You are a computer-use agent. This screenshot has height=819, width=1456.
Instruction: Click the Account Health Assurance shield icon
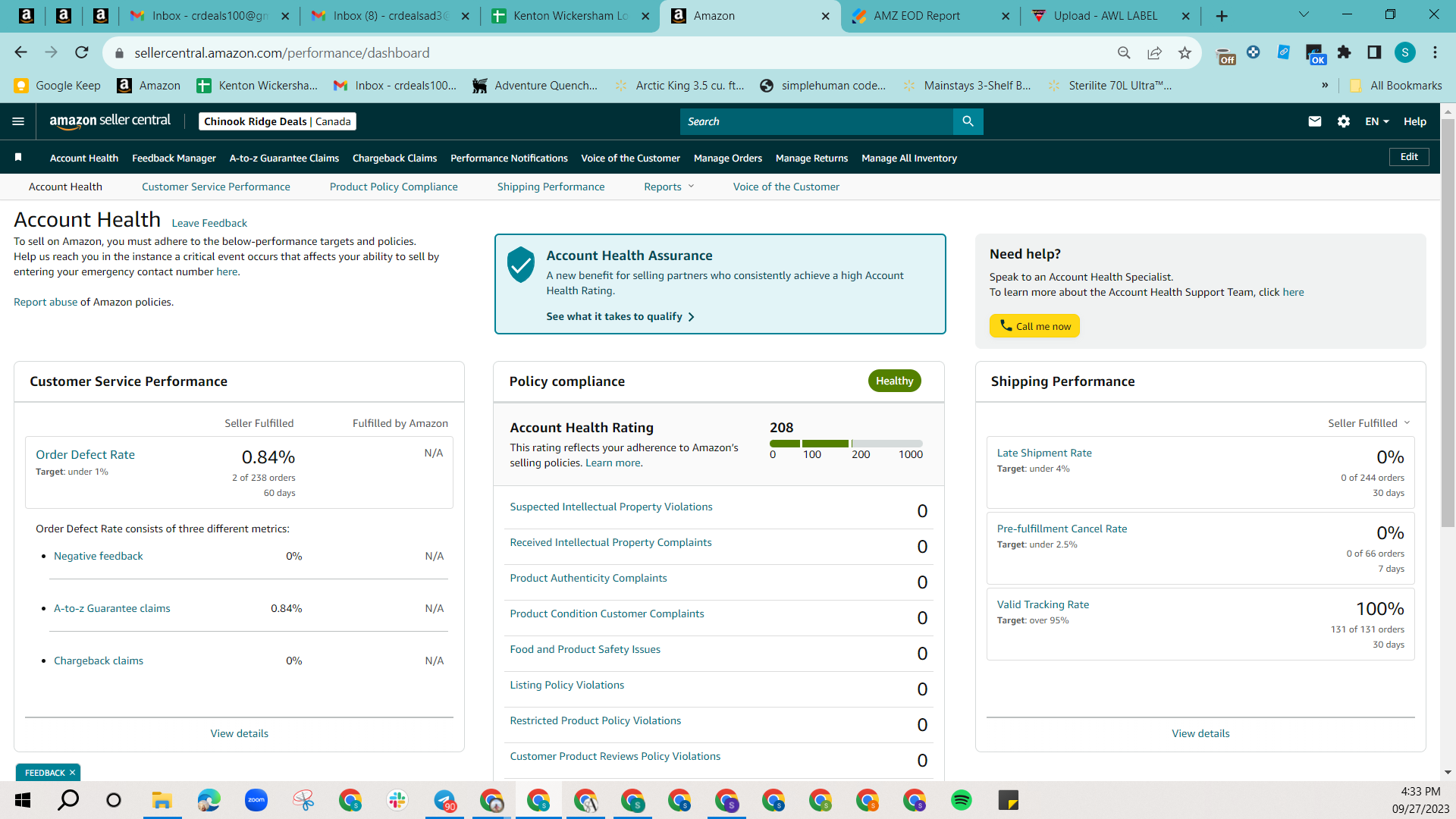[521, 265]
